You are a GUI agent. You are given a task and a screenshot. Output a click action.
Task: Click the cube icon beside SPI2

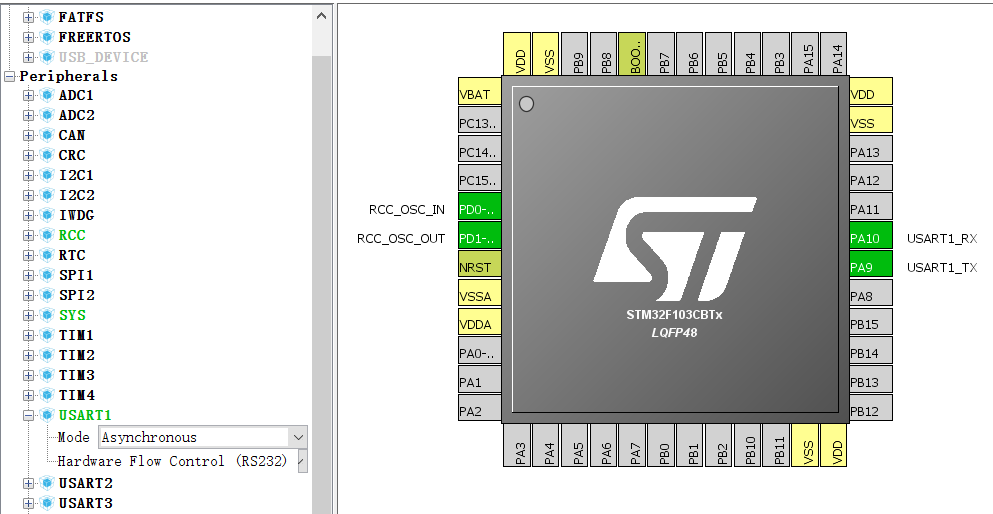coord(46,295)
